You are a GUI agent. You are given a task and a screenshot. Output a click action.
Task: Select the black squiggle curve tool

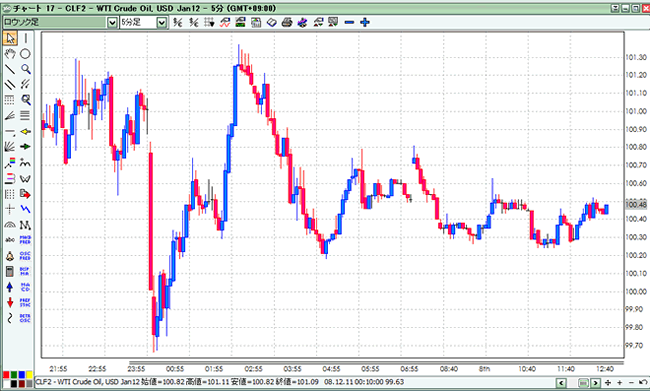tap(10, 318)
